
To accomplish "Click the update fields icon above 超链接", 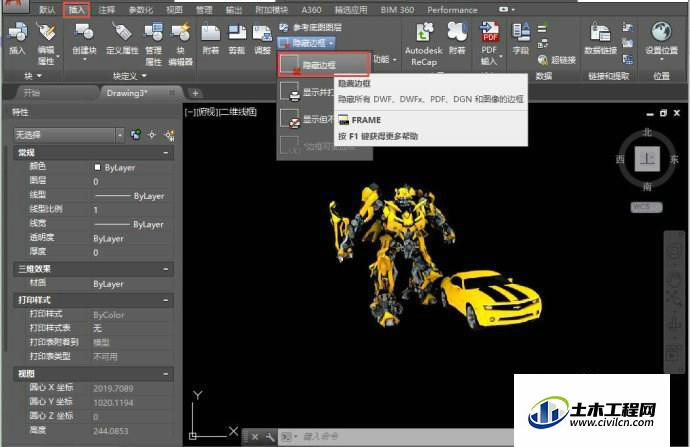I will click(x=542, y=29).
